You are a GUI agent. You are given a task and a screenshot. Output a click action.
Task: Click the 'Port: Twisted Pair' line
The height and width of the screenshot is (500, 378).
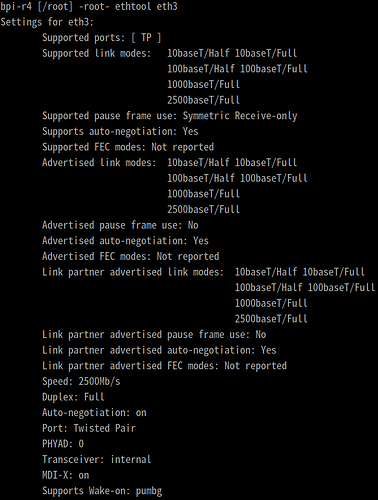click(x=89, y=428)
